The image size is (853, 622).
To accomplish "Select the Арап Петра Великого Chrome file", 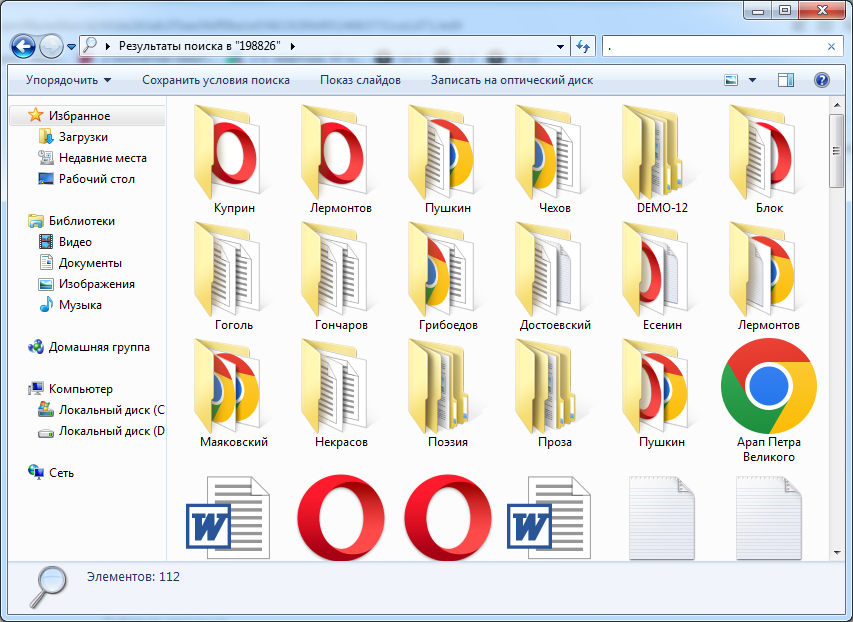I will [769, 400].
